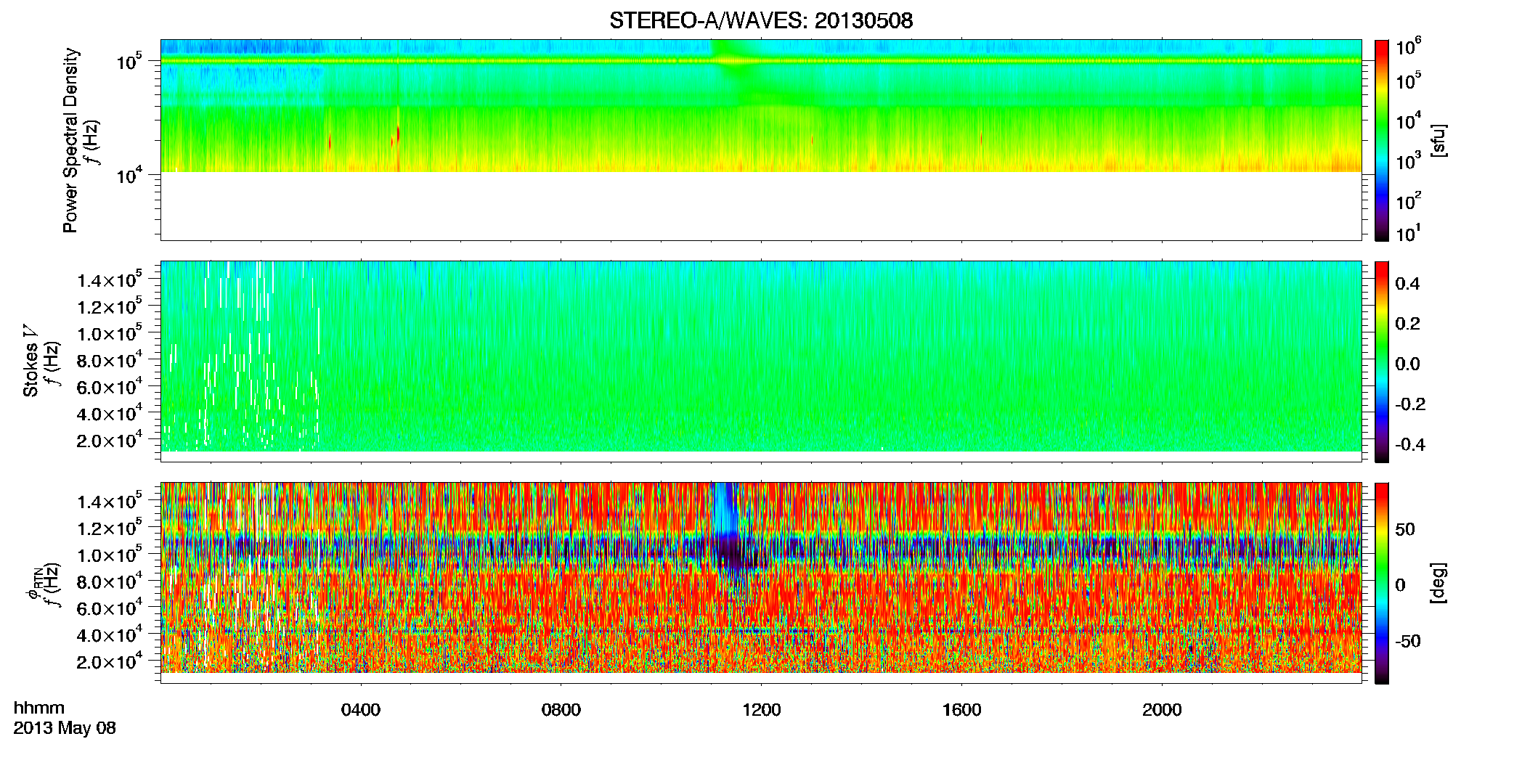Click the Stokes V colorbar

coord(1381,362)
